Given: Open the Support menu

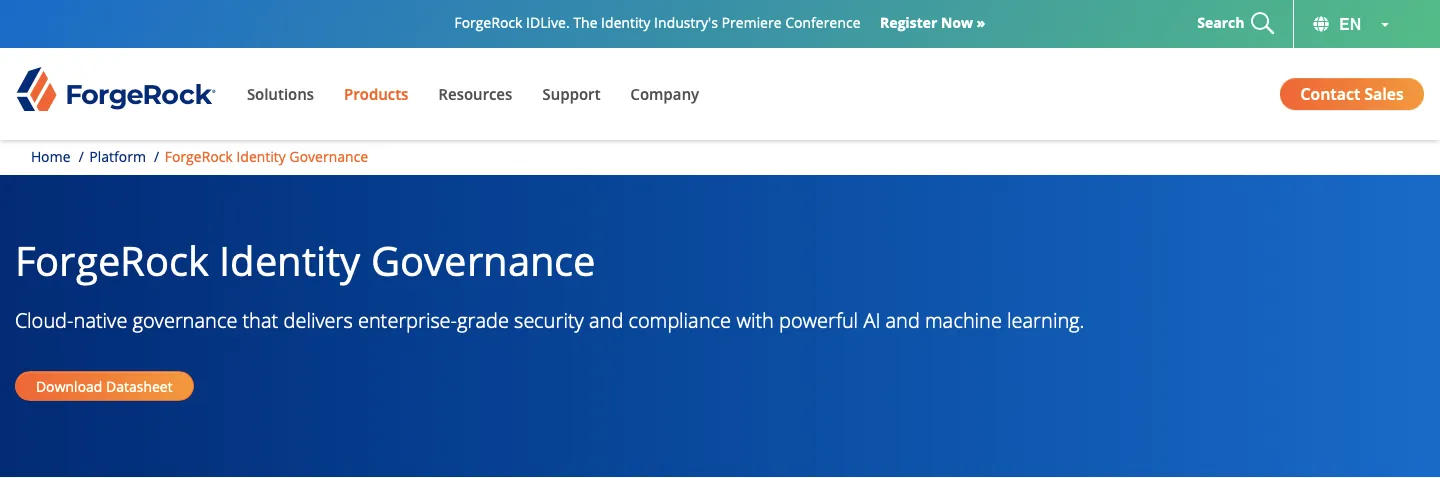Looking at the screenshot, I should [571, 94].
